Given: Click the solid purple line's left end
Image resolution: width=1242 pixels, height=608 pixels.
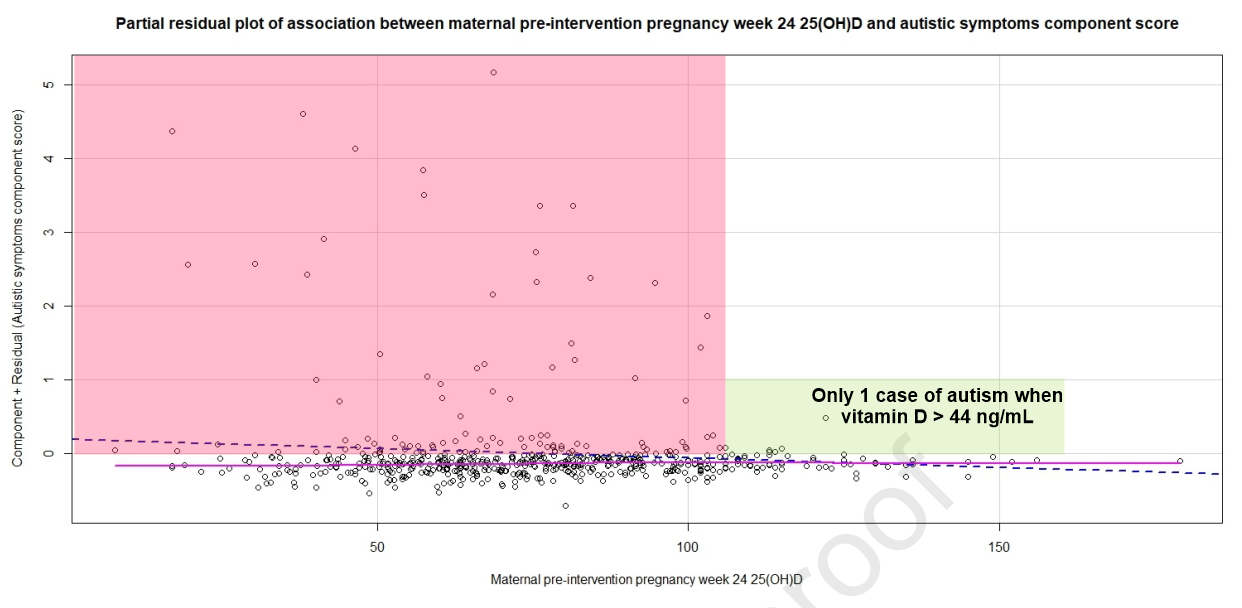Looking at the screenshot, I should [x=117, y=465].
